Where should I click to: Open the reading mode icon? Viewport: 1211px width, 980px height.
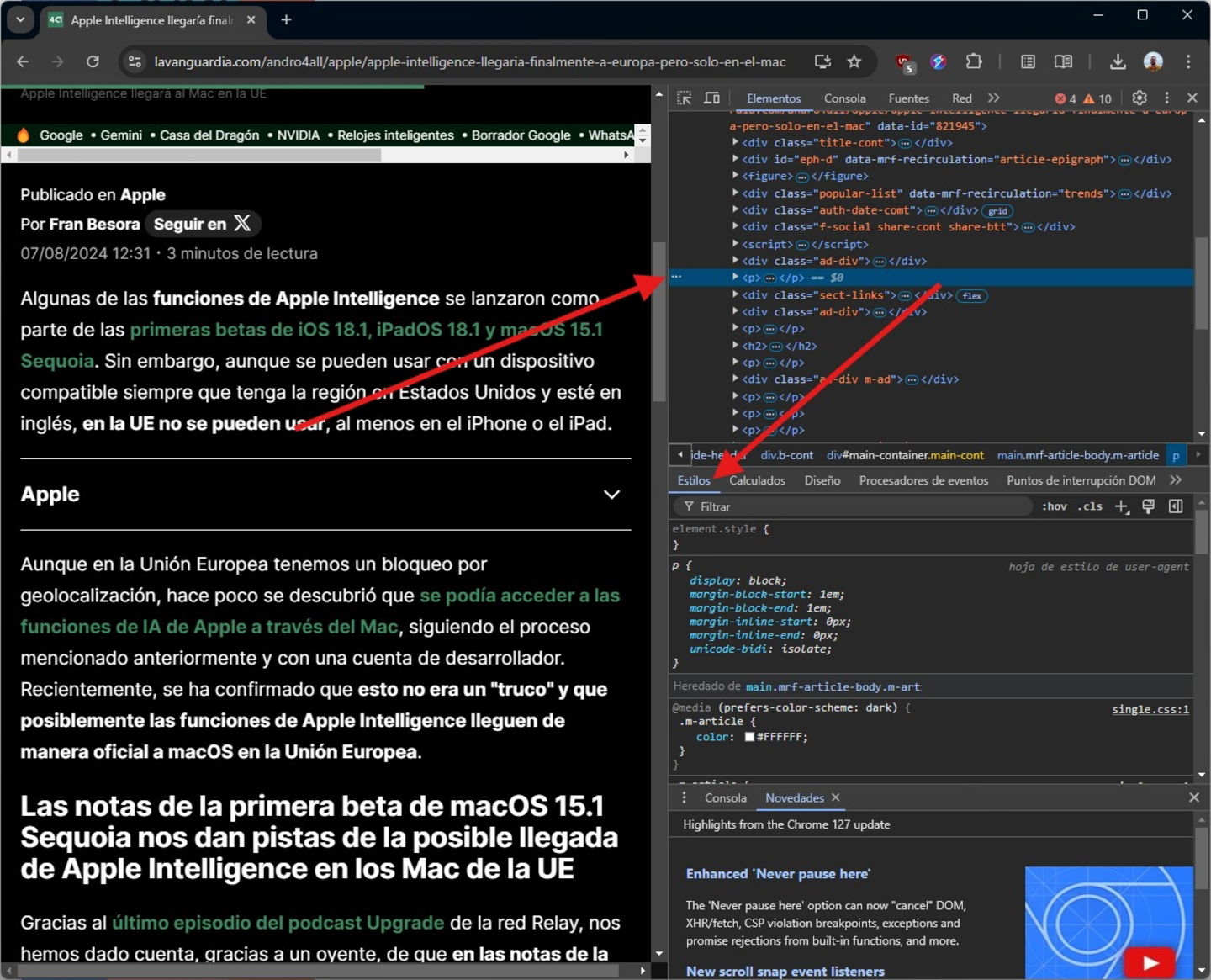tap(1063, 61)
